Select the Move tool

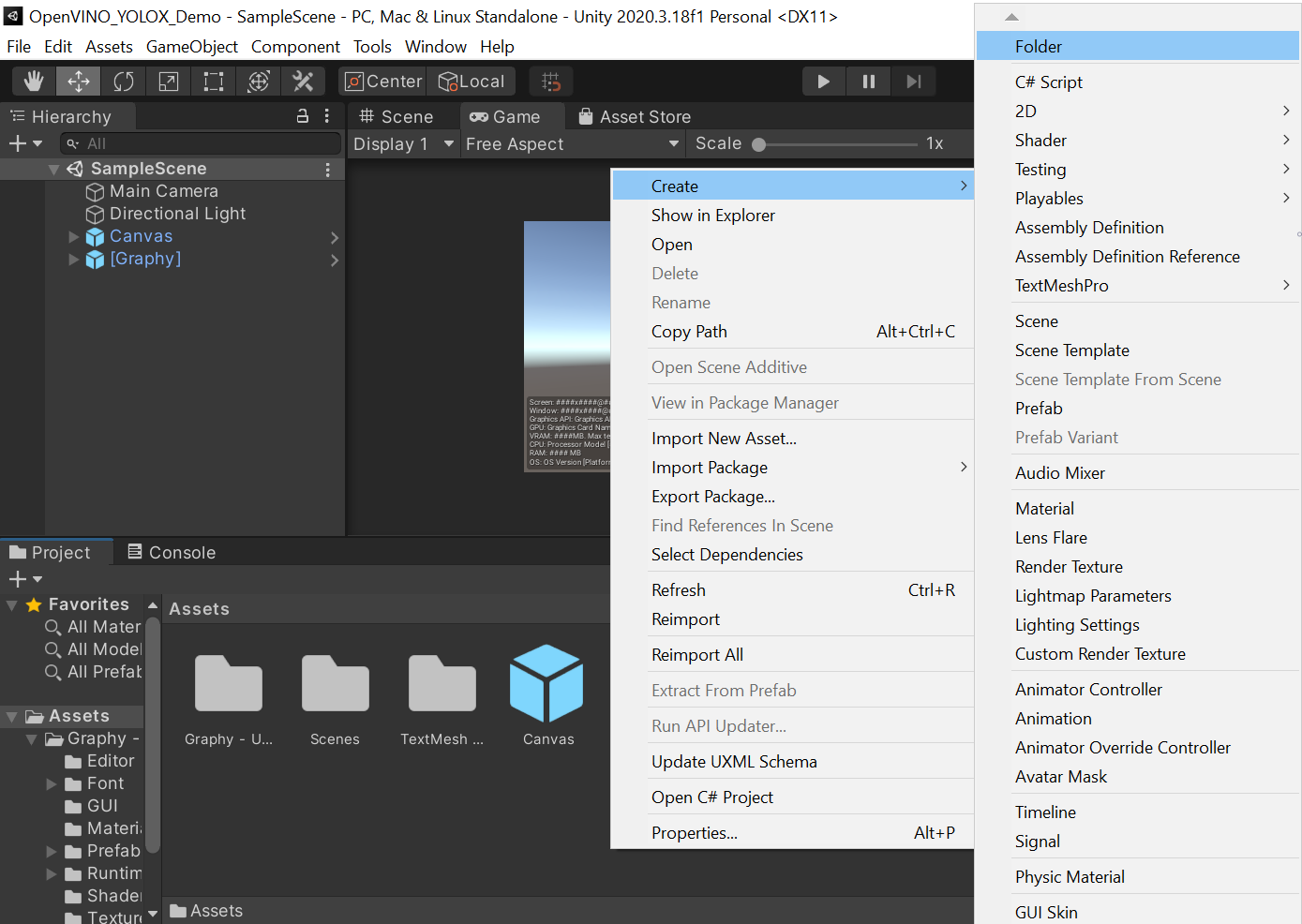[x=79, y=82]
